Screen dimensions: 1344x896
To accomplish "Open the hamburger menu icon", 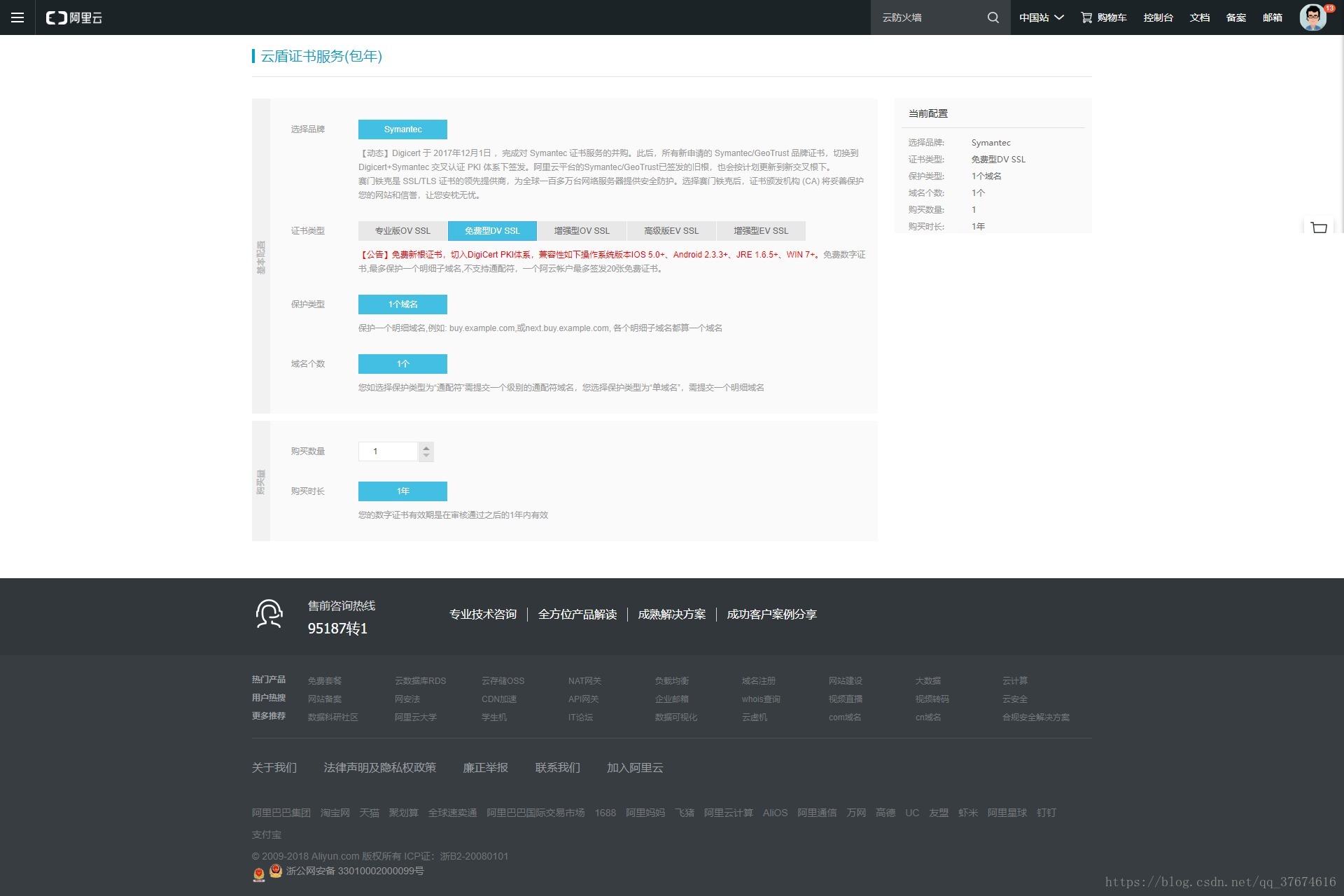I will click(17, 17).
